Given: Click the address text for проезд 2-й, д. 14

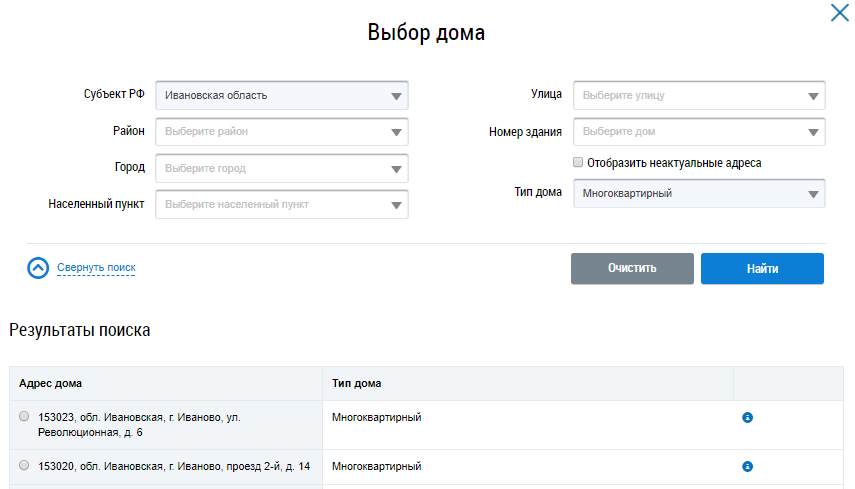Looking at the screenshot, I should (x=174, y=466).
